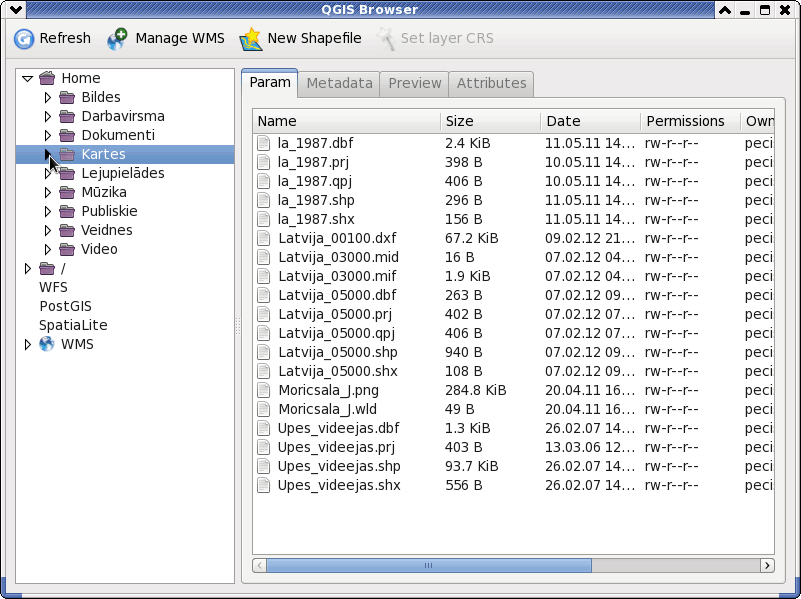The width and height of the screenshot is (801, 599).
Task: Select the Kartes folder in tree
Action: [125, 154]
